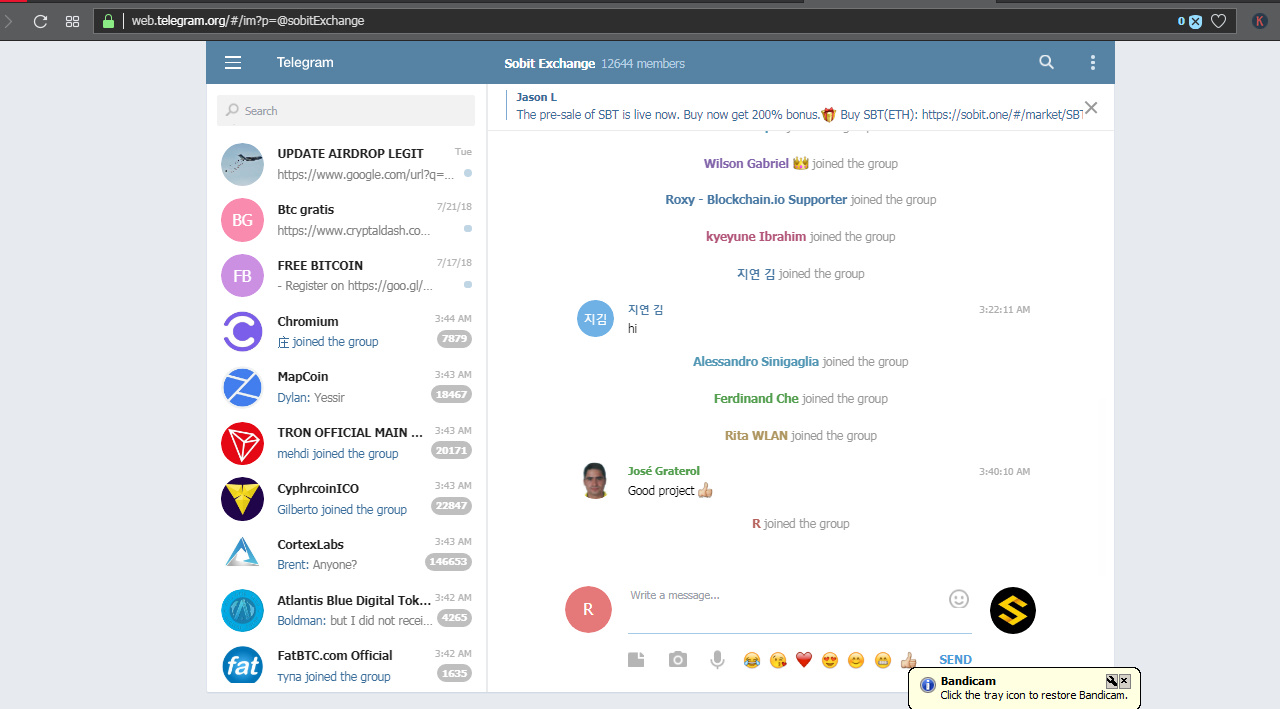Screen dimensions: 1280x709
Task: Click the Bandicam balloon wrench settings icon
Action: coord(1112,681)
